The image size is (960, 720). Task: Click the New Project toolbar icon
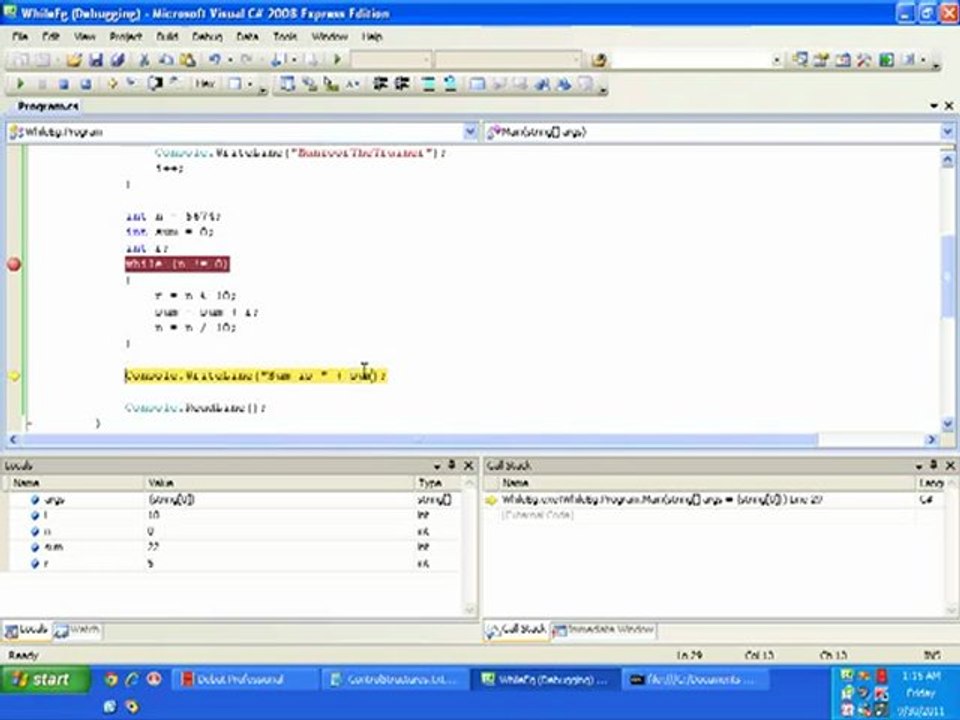tap(21, 59)
